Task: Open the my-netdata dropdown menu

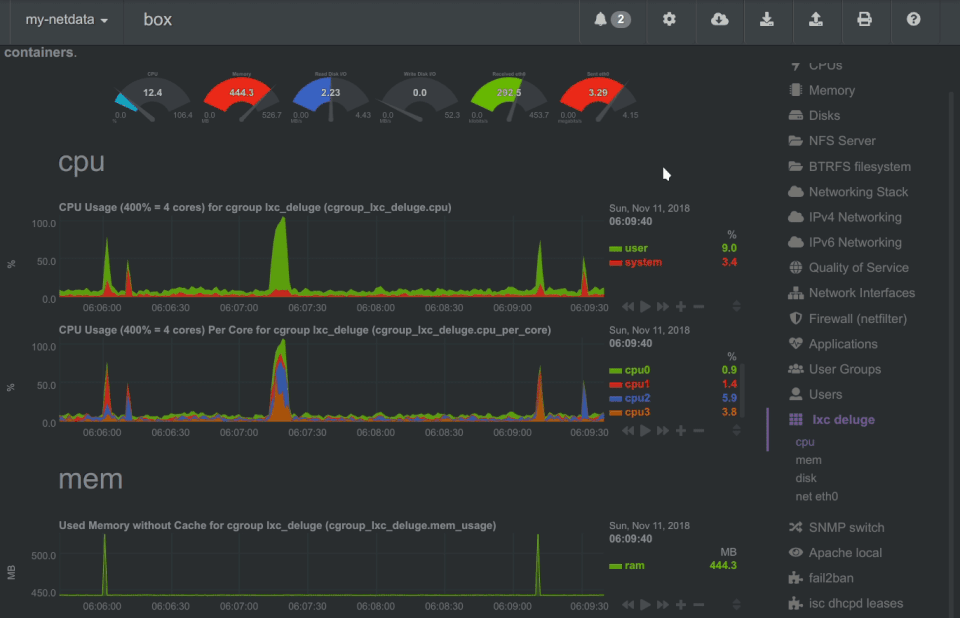Action: (x=67, y=20)
